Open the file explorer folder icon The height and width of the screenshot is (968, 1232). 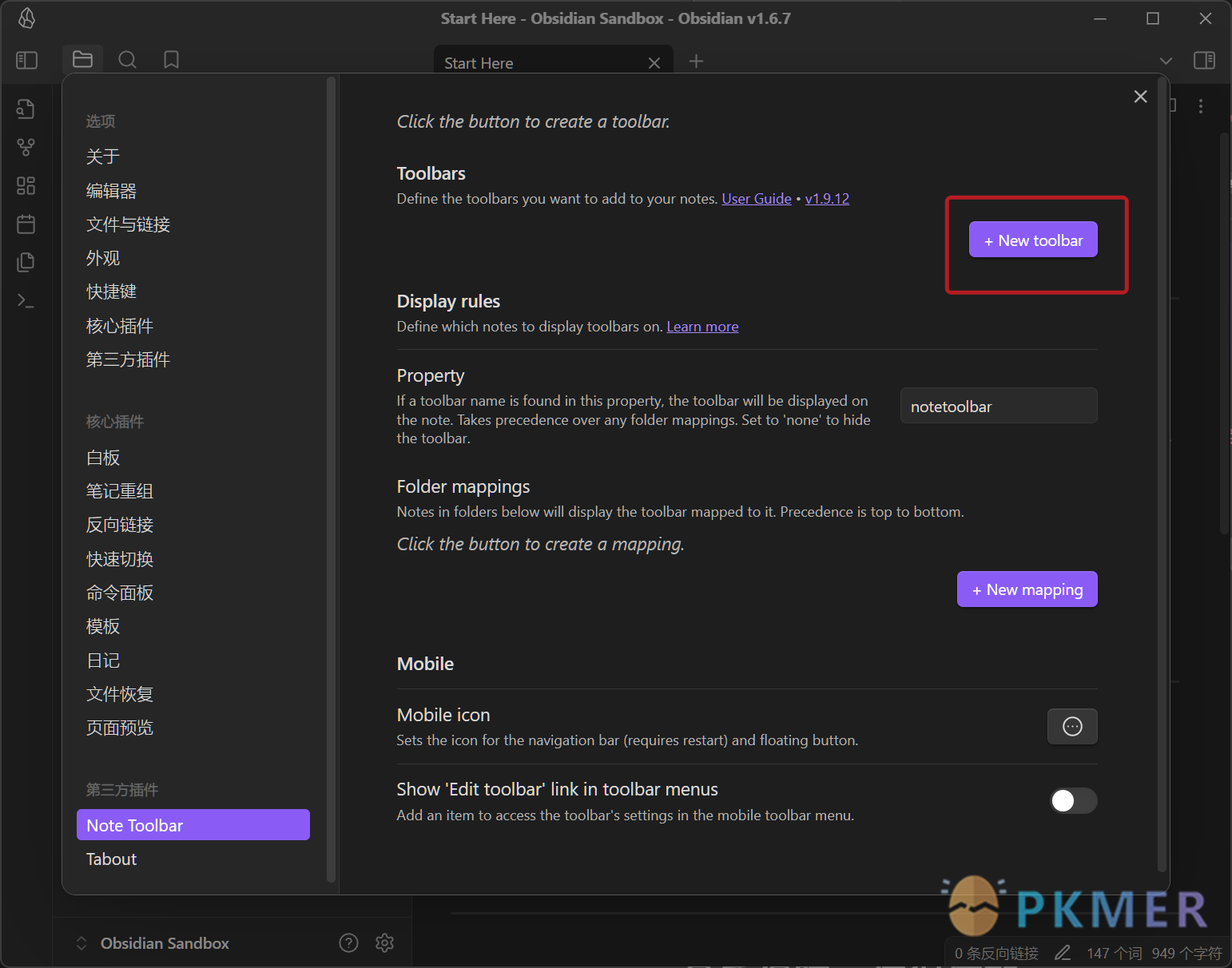tap(82, 60)
